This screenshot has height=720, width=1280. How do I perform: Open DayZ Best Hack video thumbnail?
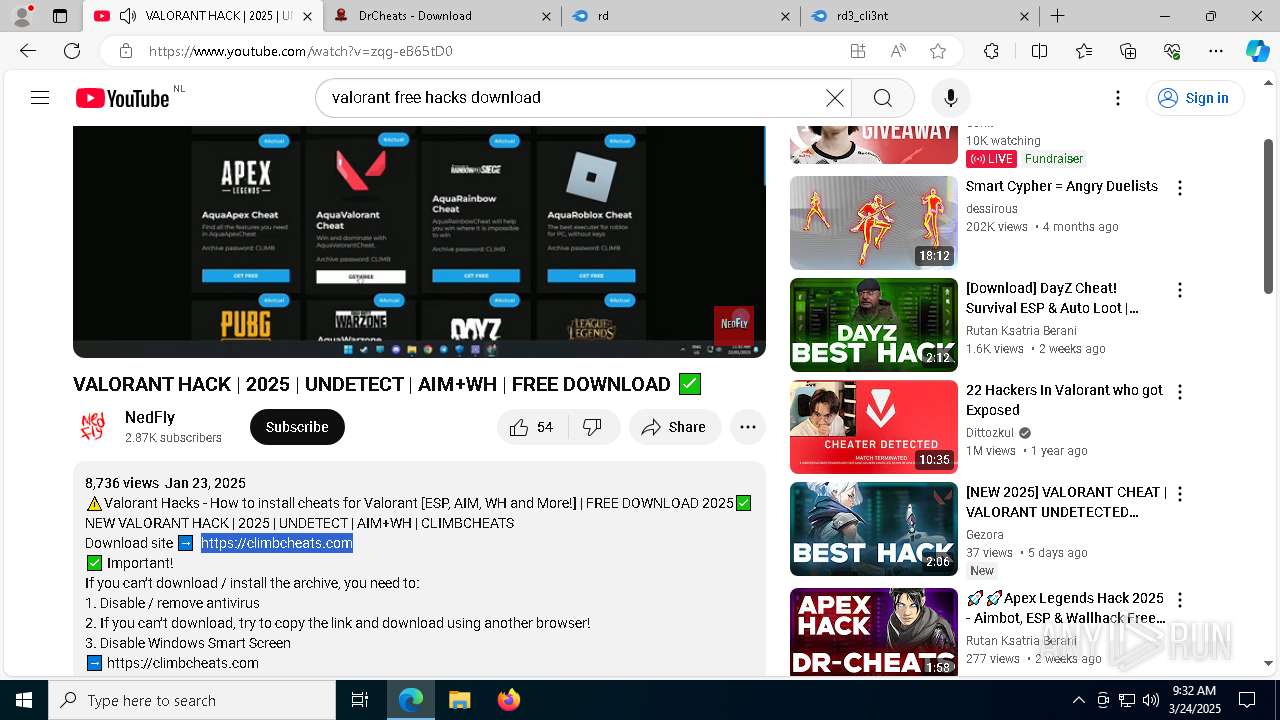click(873, 325)
